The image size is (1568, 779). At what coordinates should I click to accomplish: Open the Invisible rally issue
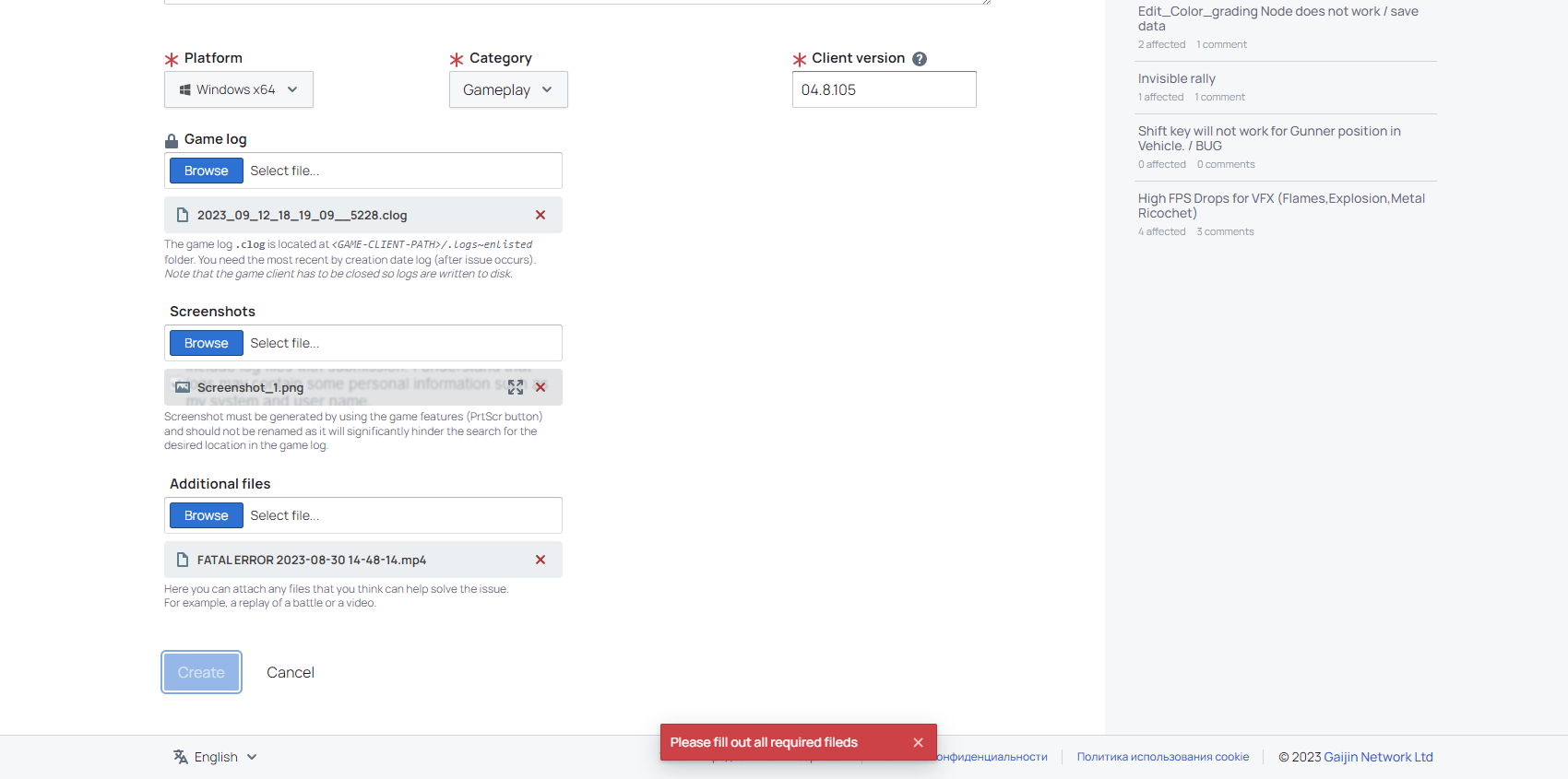(1176, 78)
